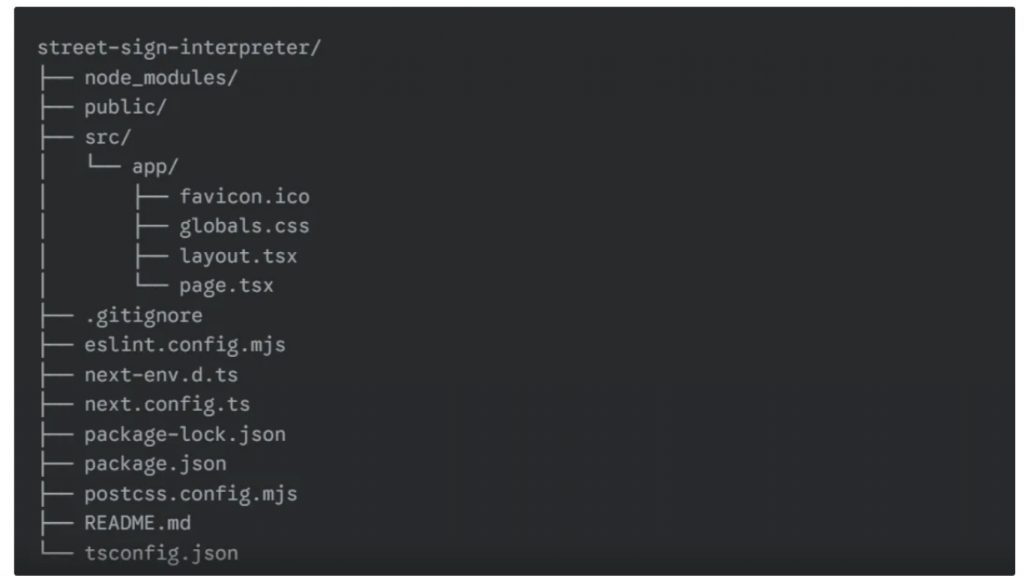The image size is (1024, 576).
Task: Select the postcss.config.mjs file
Action: (190, 494)
